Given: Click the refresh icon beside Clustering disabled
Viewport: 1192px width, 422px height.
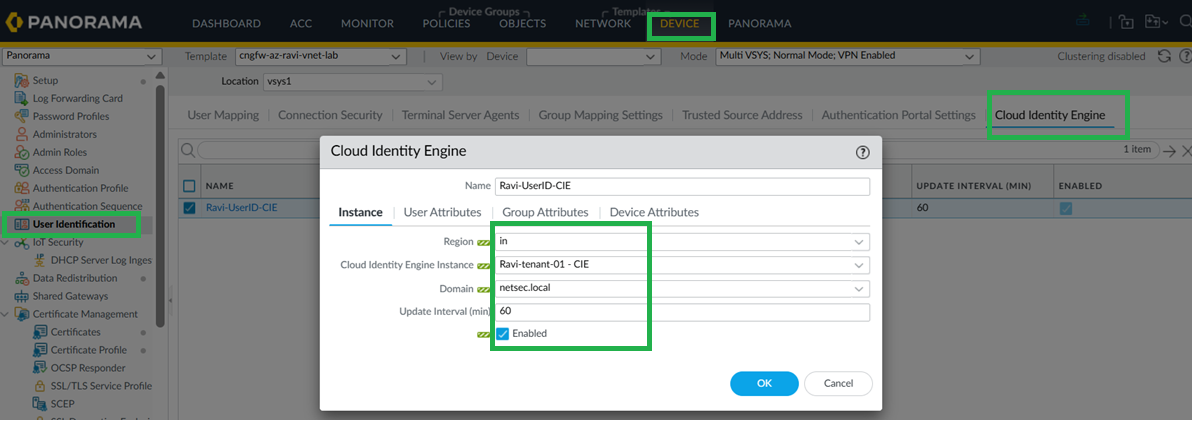Looking at the screenshot, I should [1163, 57].
